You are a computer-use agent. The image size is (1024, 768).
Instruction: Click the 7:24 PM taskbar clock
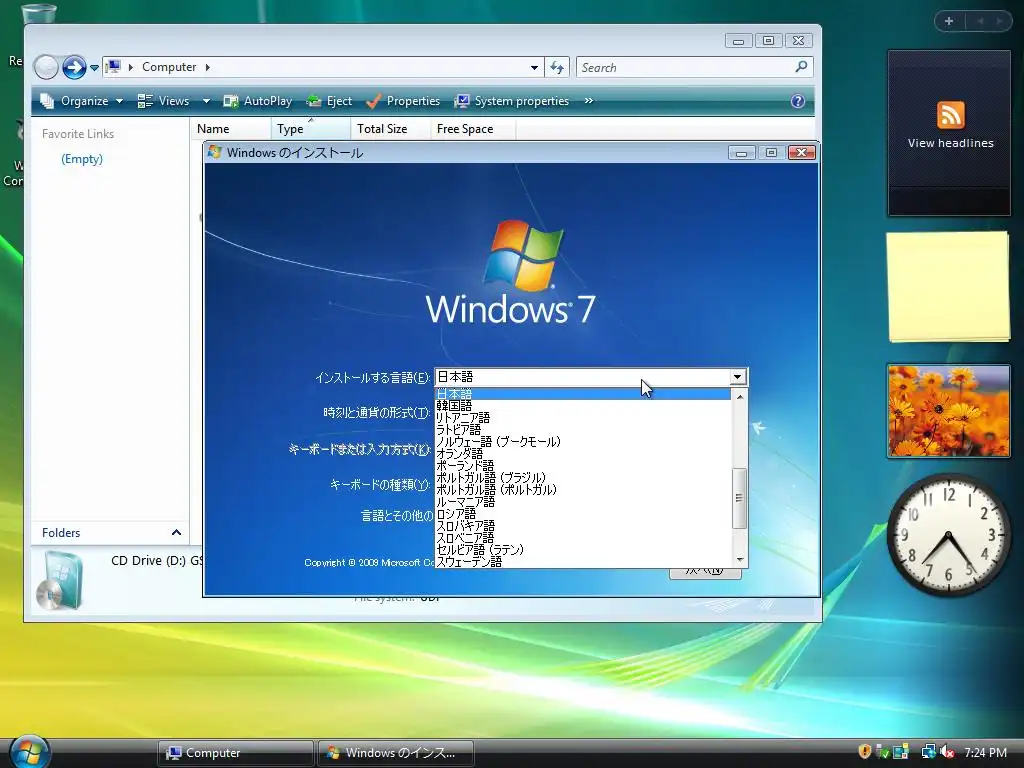[985, 753]
